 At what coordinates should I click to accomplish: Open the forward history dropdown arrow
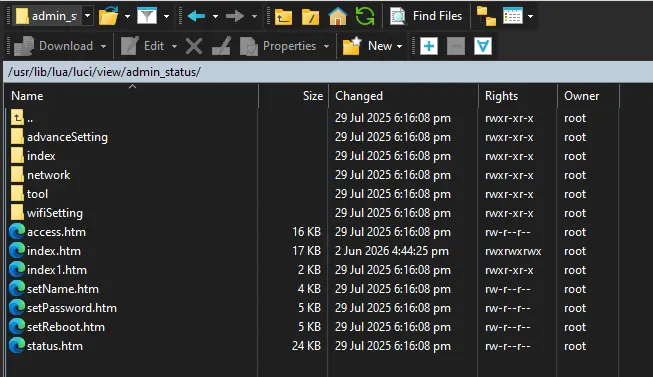pos(254,16)
